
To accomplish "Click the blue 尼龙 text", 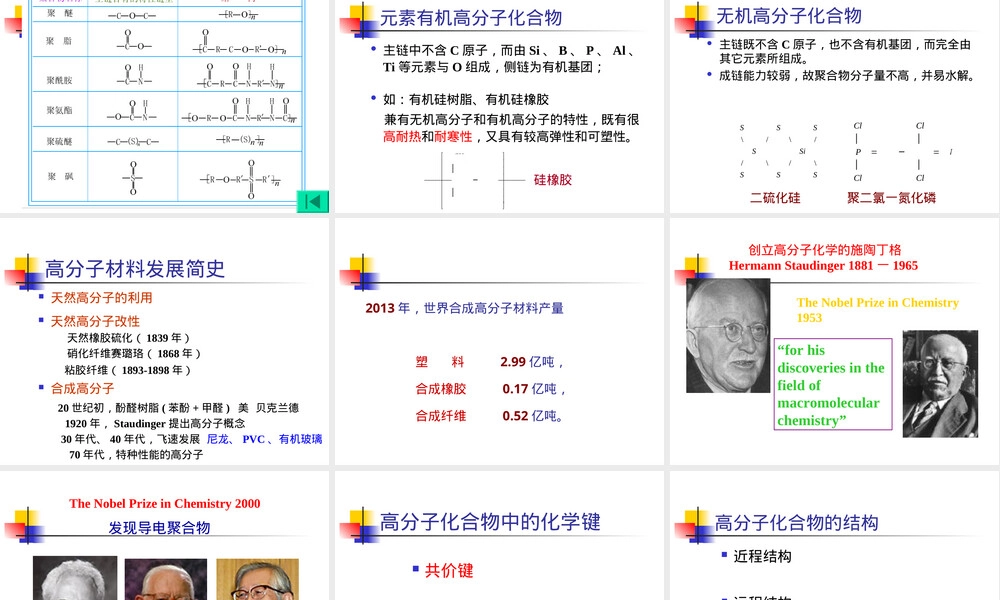I will pos(217,439).
